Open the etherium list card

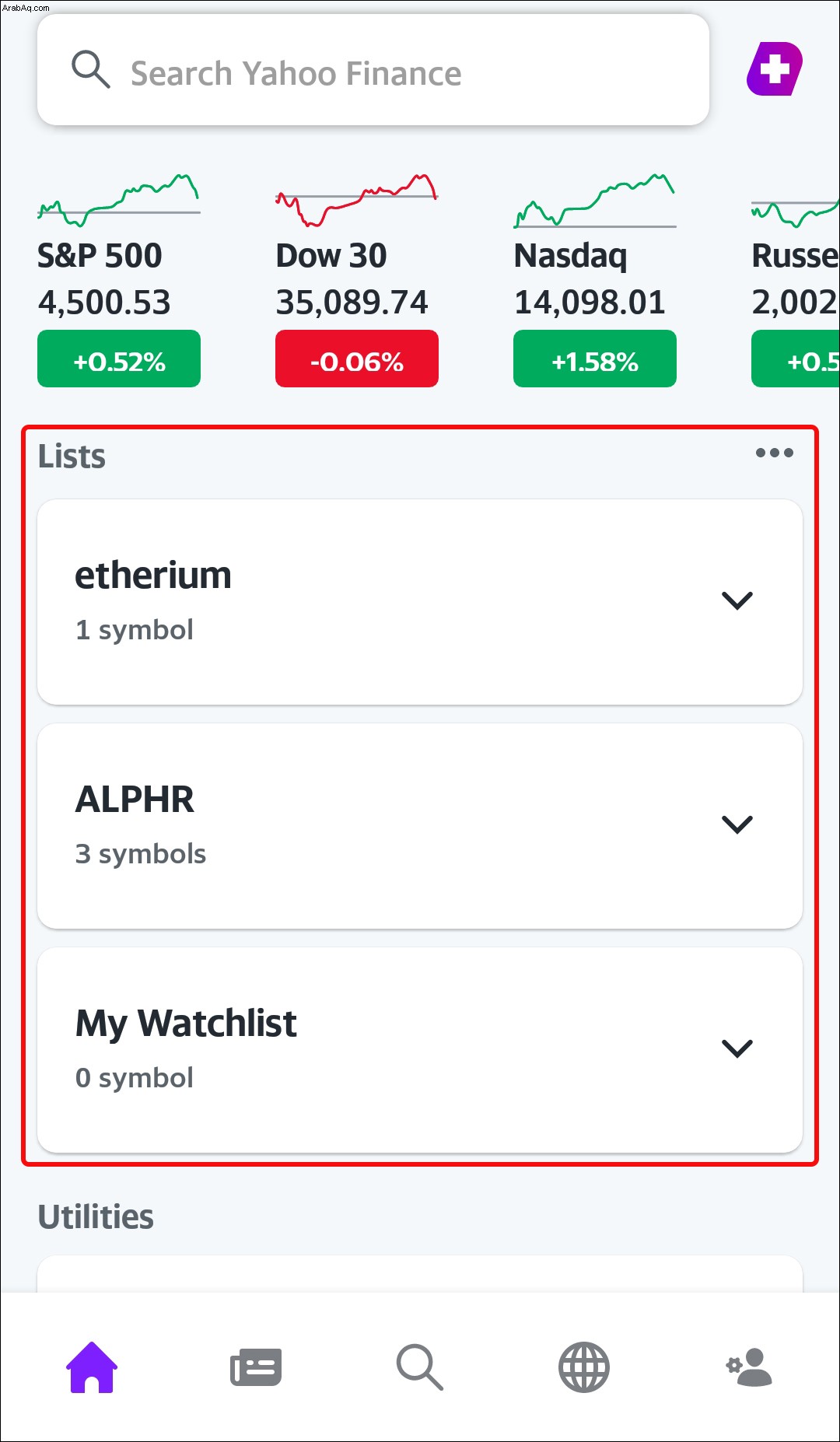(420, 602)
